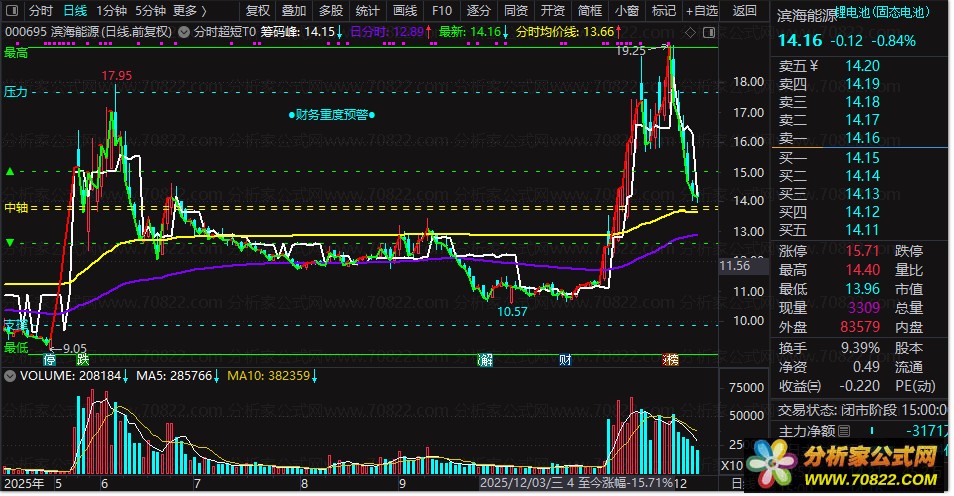This screenshot has height=496, width=954.
Task: Select the 5分钟 period tab
Action: point(150,10)
